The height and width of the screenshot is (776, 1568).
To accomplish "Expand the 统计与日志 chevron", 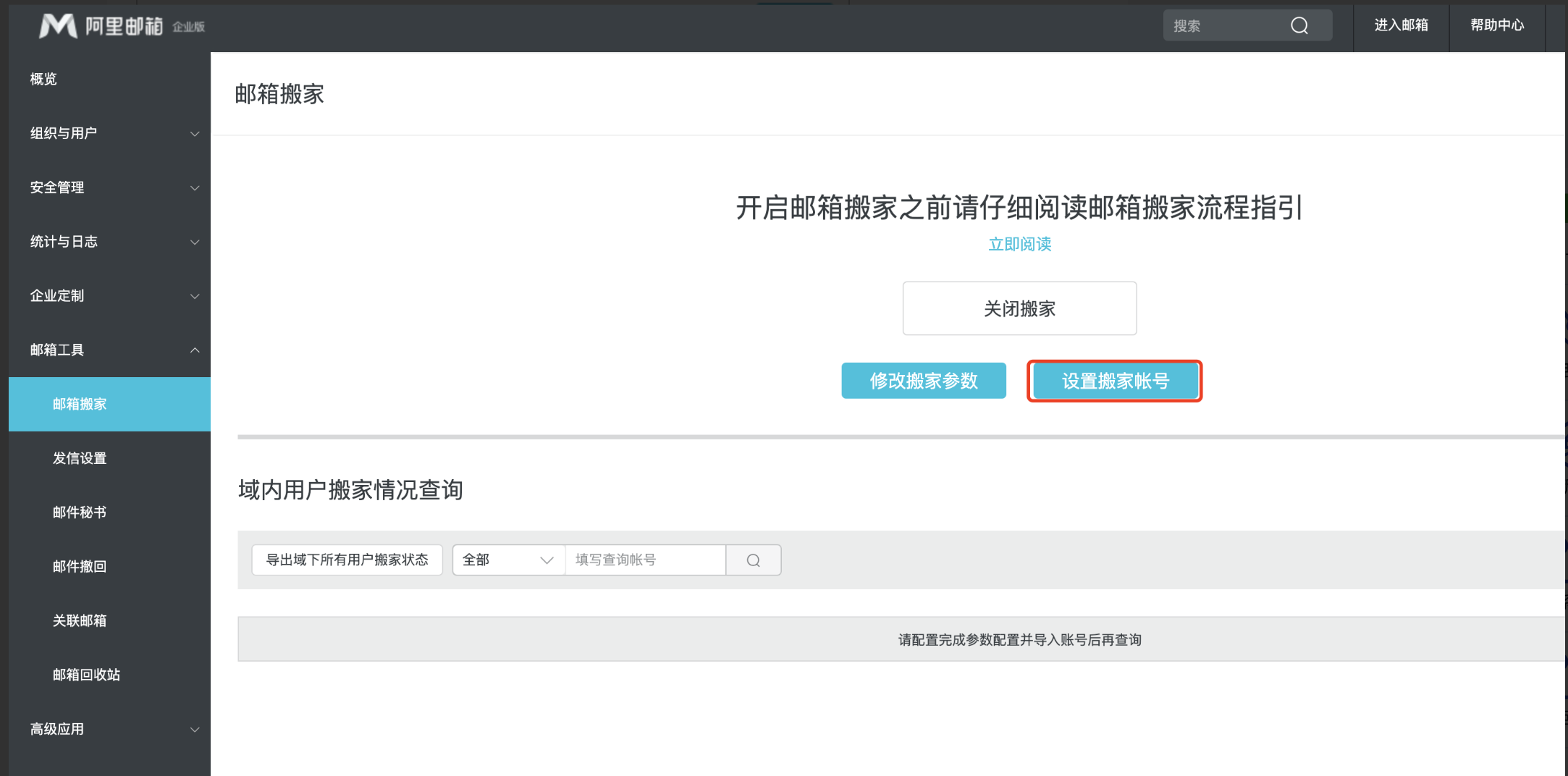I will (195, 242).
